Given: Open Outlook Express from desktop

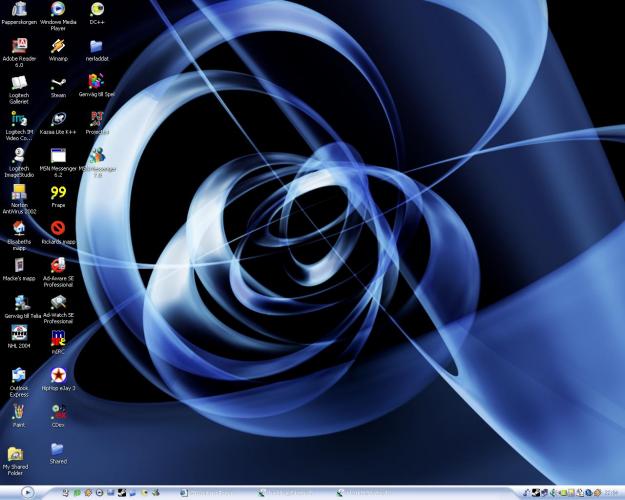Looking at the screenshot, I should tap(19, 375).
